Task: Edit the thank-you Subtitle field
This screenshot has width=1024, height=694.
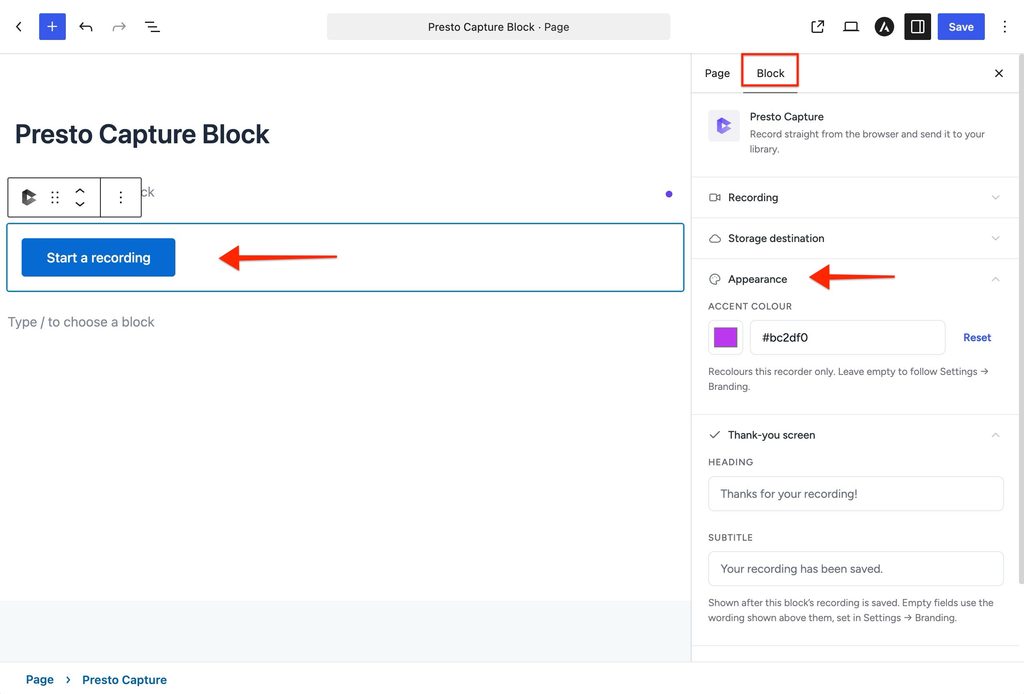Action: point(856,569)
